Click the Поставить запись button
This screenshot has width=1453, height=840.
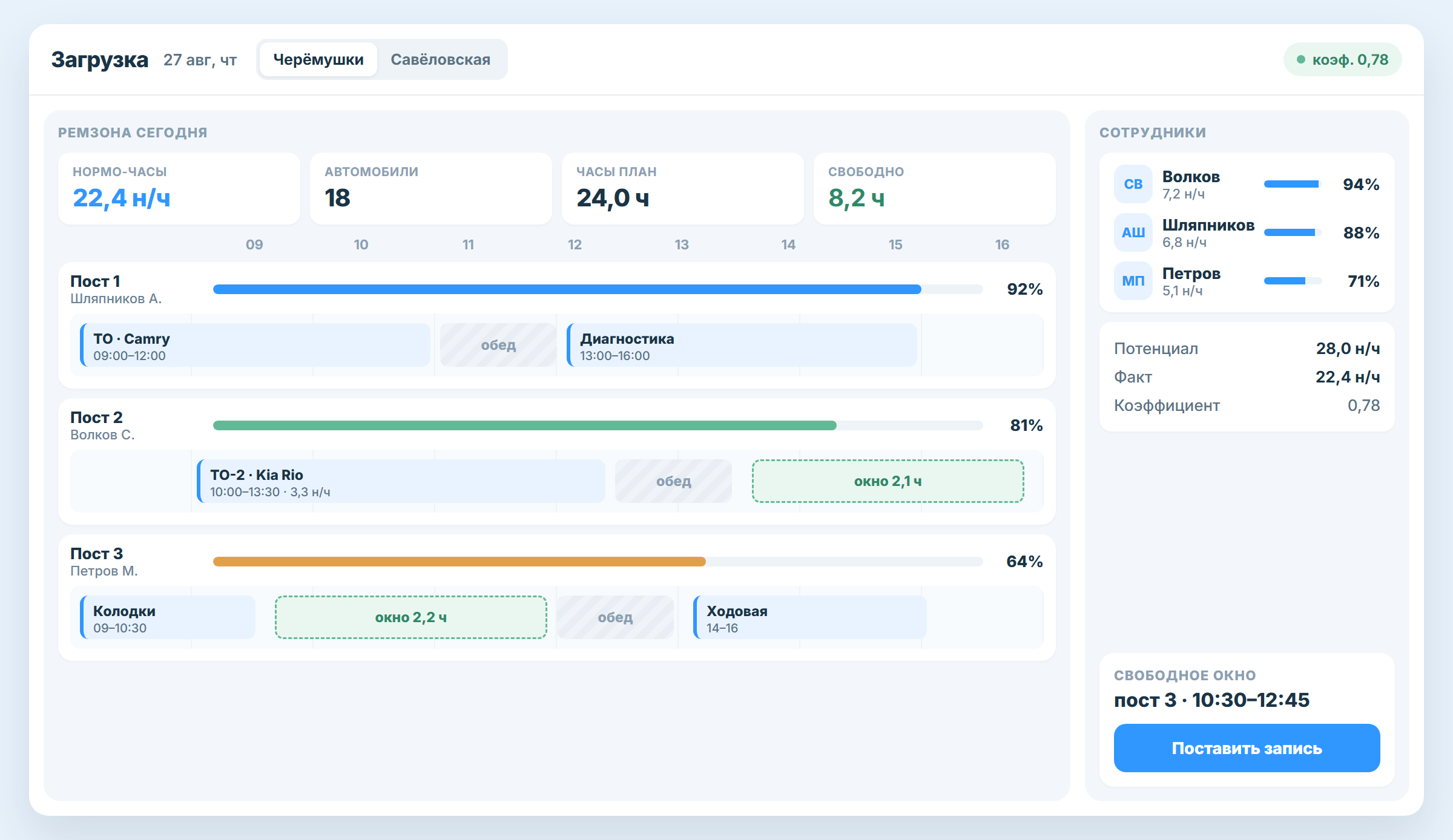1247,748
